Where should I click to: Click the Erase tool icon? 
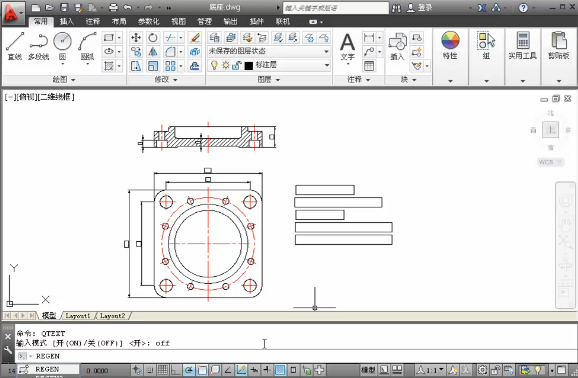click(x=194, y=38)
